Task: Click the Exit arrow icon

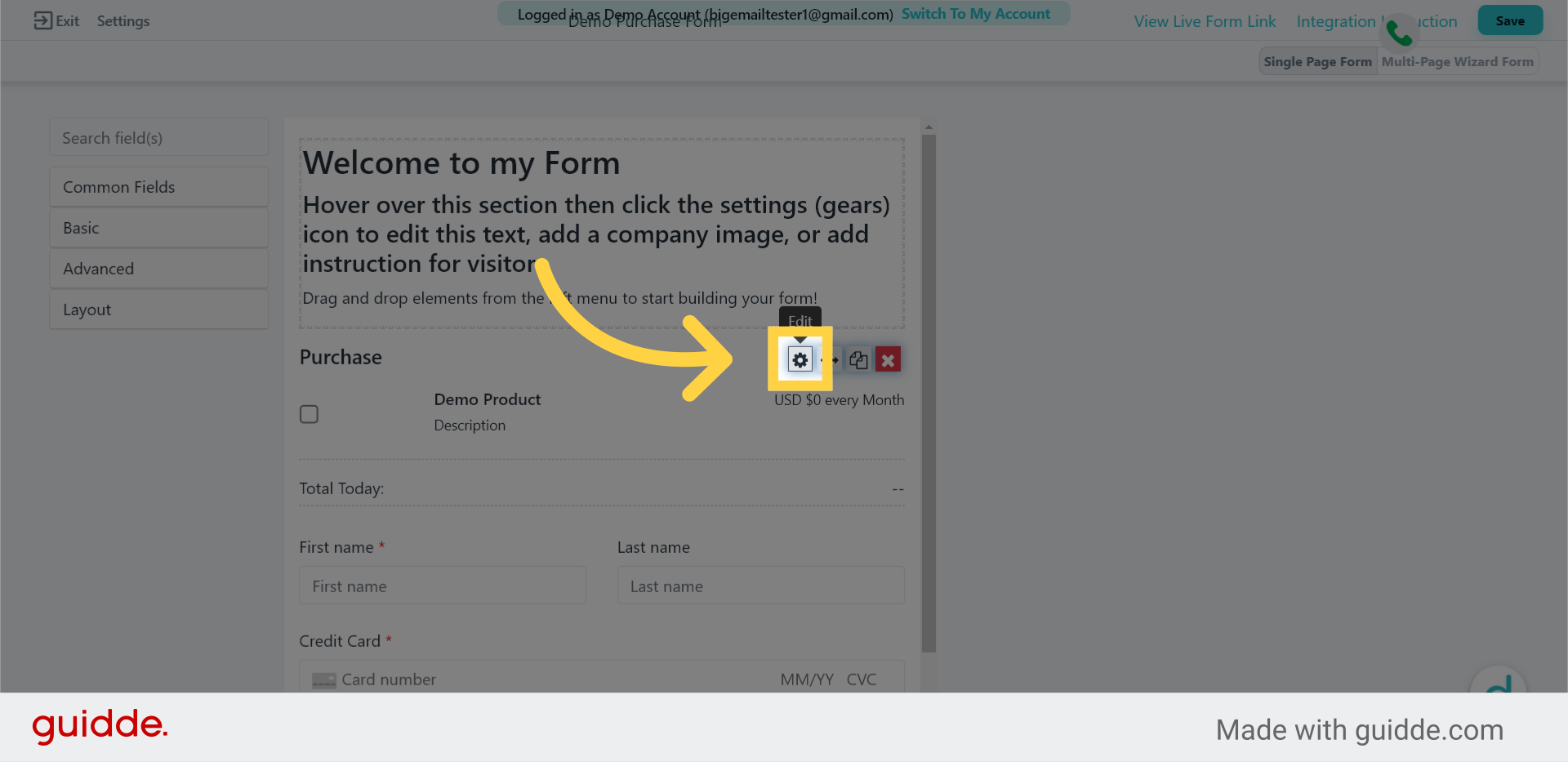Action: (42, 20)
